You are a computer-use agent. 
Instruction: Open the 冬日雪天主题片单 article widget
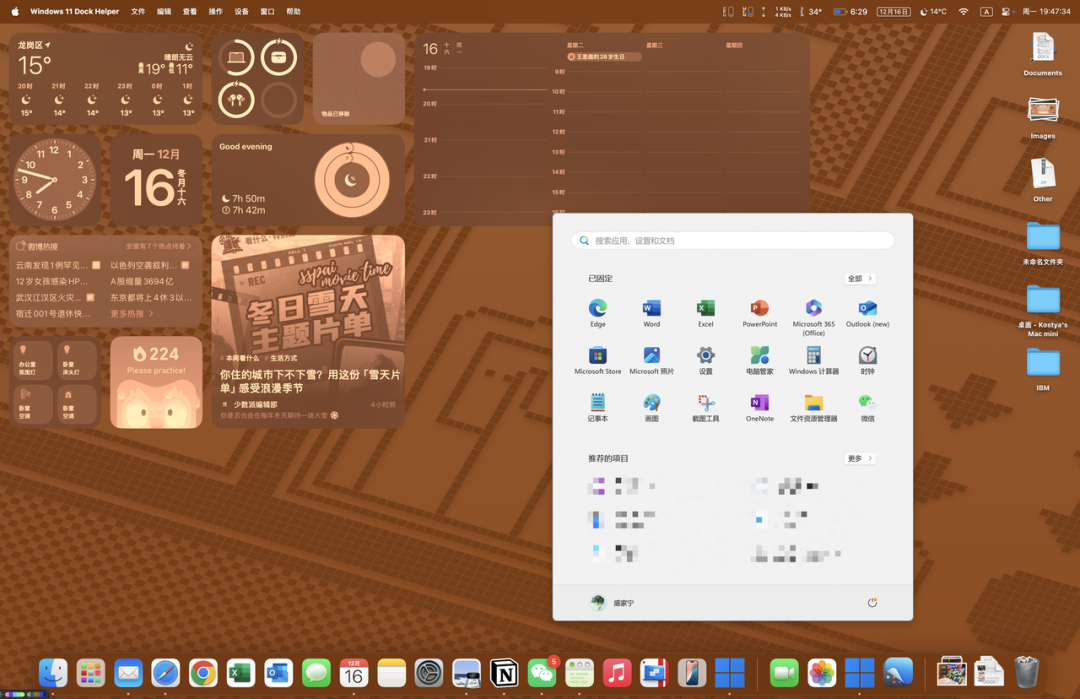tap(308, 331)
